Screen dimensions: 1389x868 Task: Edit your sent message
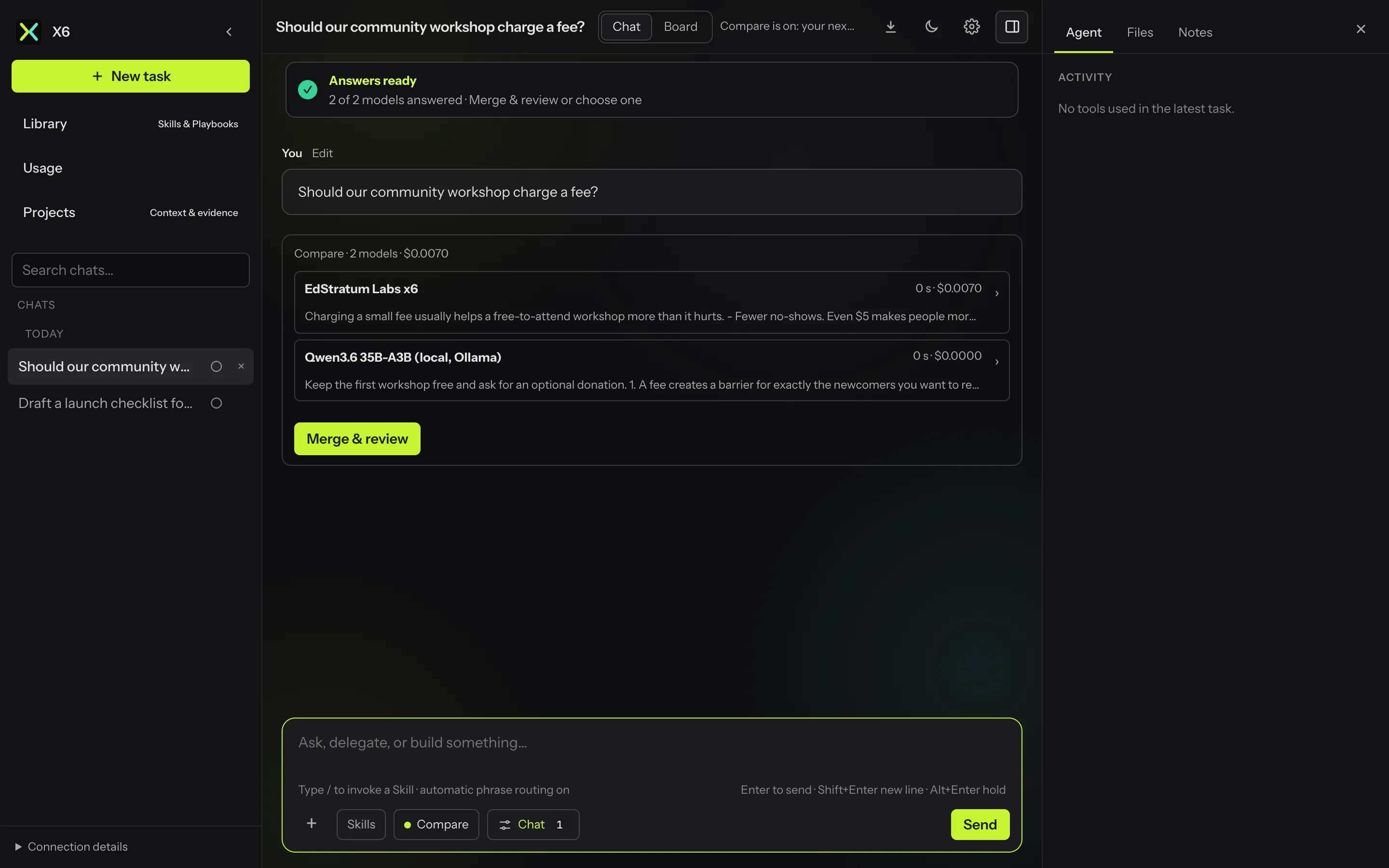[x=322, y=153]
